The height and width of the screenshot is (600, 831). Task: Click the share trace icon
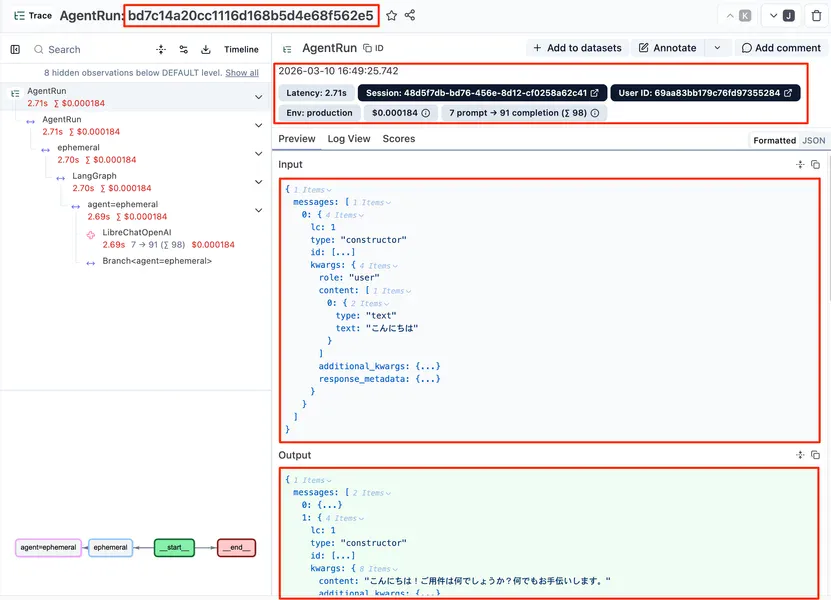[410, 16]
